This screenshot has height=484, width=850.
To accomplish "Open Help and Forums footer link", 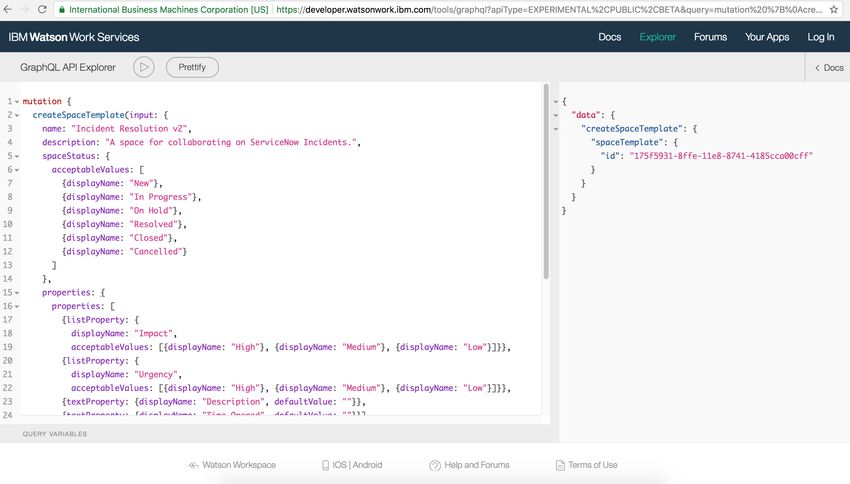I will 476,465.
